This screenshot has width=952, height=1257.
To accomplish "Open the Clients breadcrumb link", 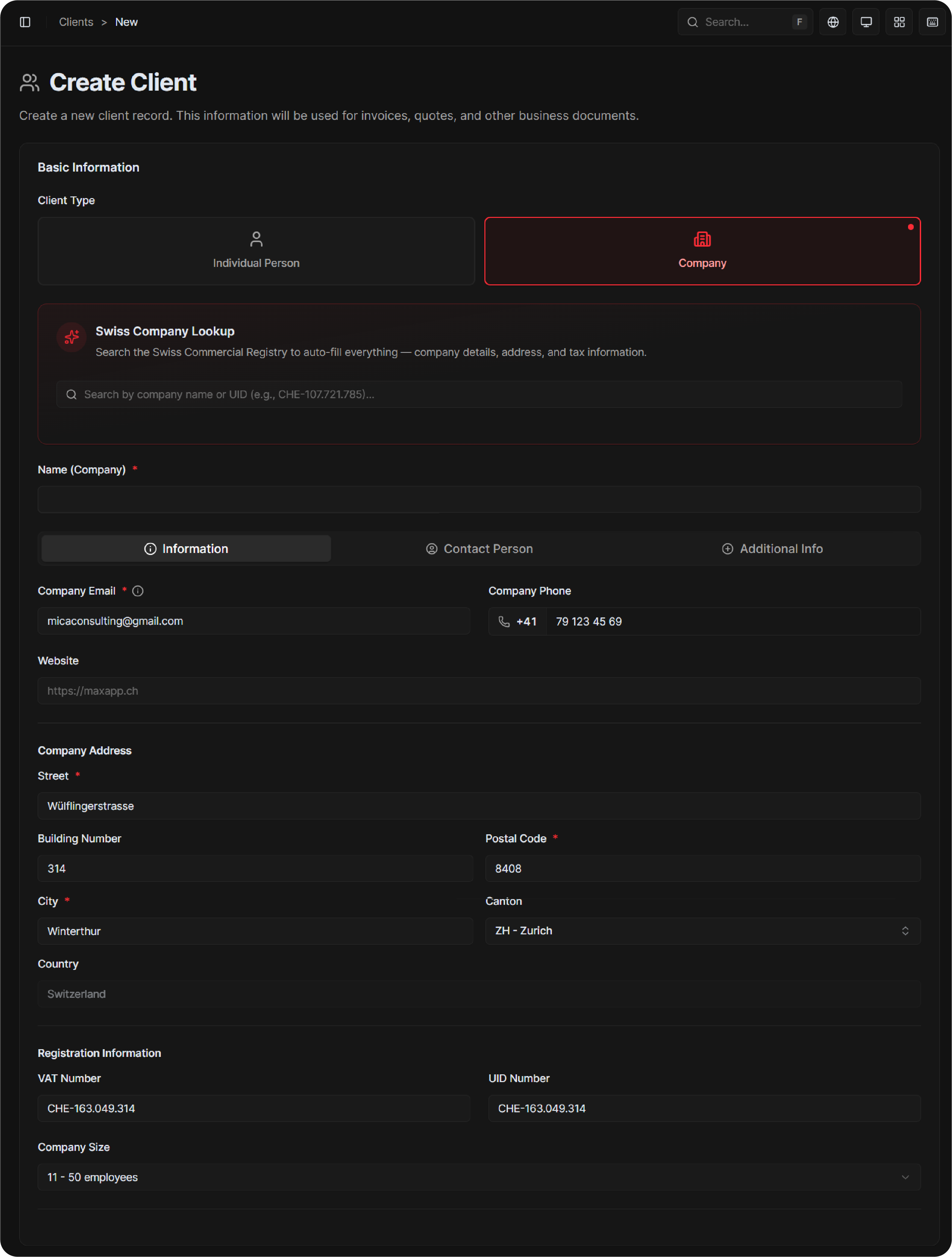I will pyautogui.click(x=76, y=21).
